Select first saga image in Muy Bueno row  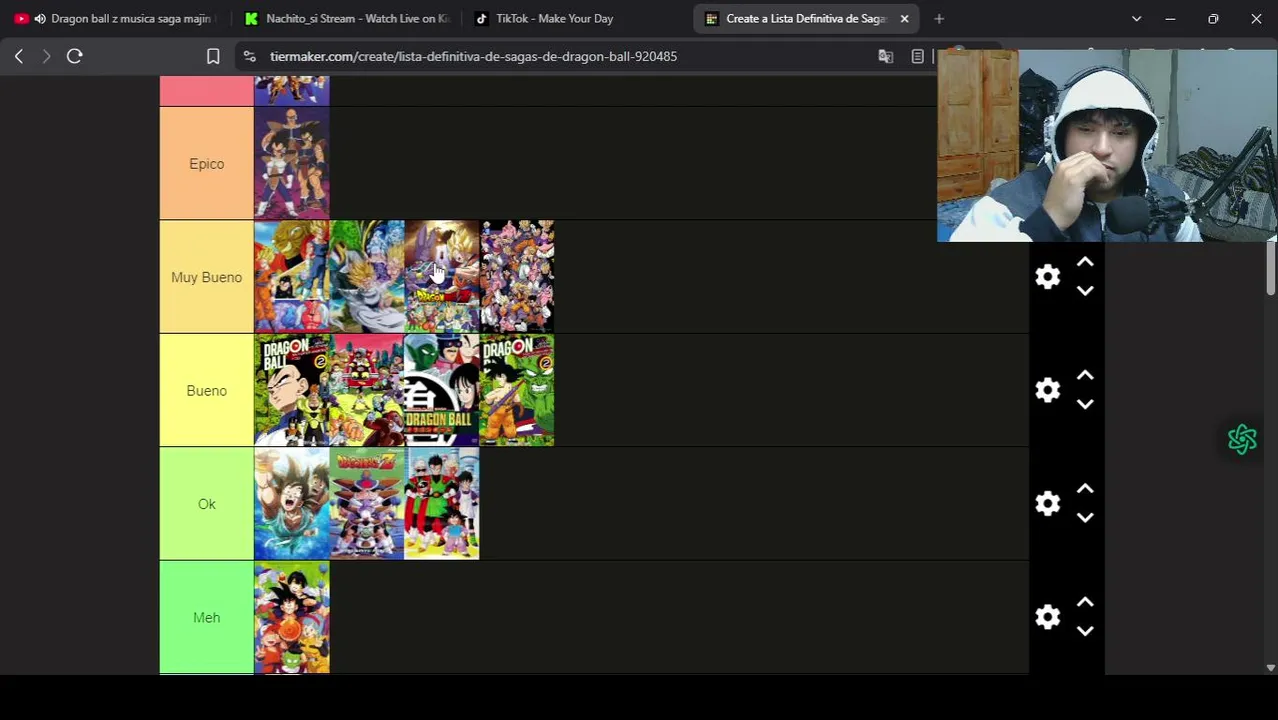(x=292, y=277)
